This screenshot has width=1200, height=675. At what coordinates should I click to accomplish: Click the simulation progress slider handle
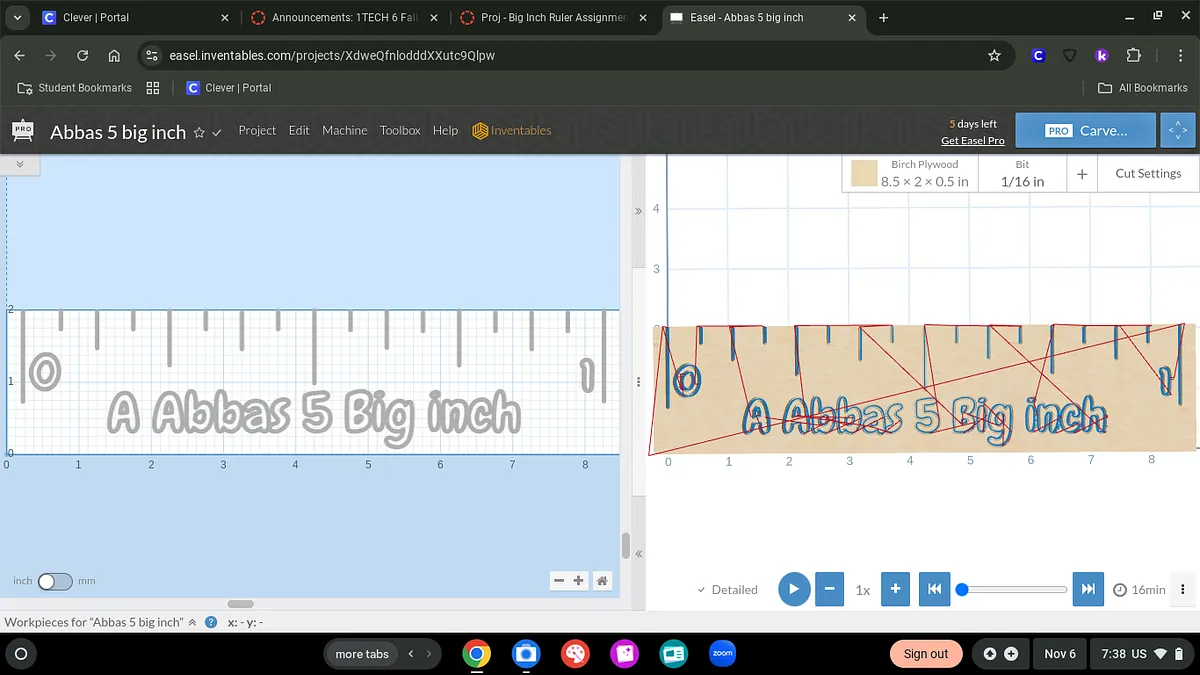962,589
